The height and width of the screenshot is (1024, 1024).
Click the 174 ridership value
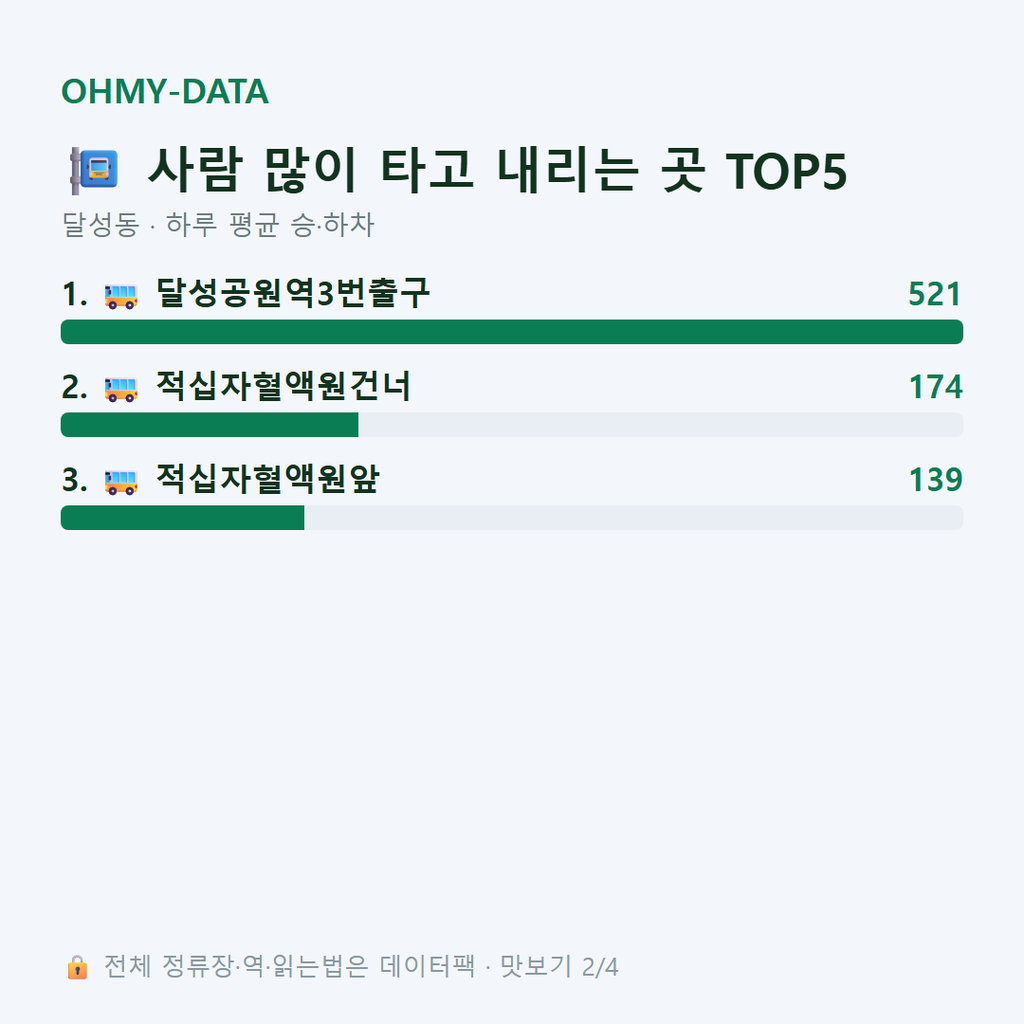tap(935, 387)
